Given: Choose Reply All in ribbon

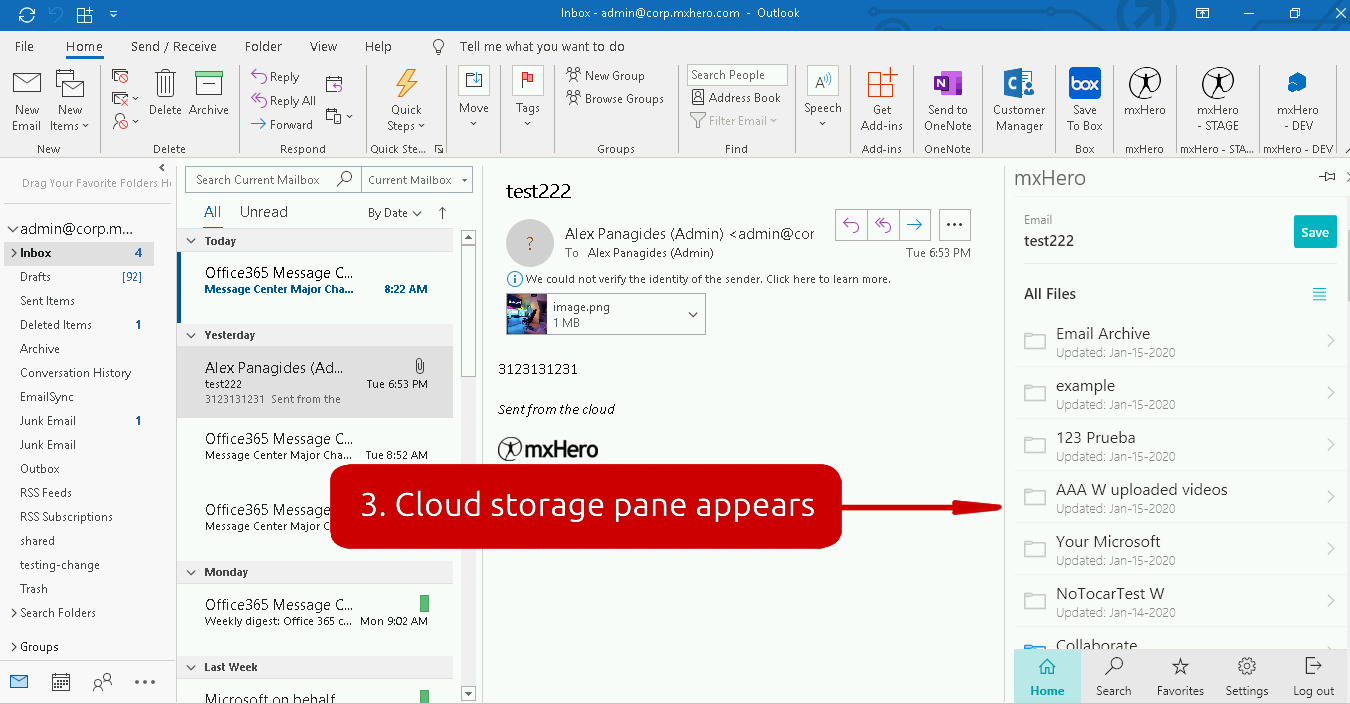Looking at the screenshot, I should tap(284, 101).
